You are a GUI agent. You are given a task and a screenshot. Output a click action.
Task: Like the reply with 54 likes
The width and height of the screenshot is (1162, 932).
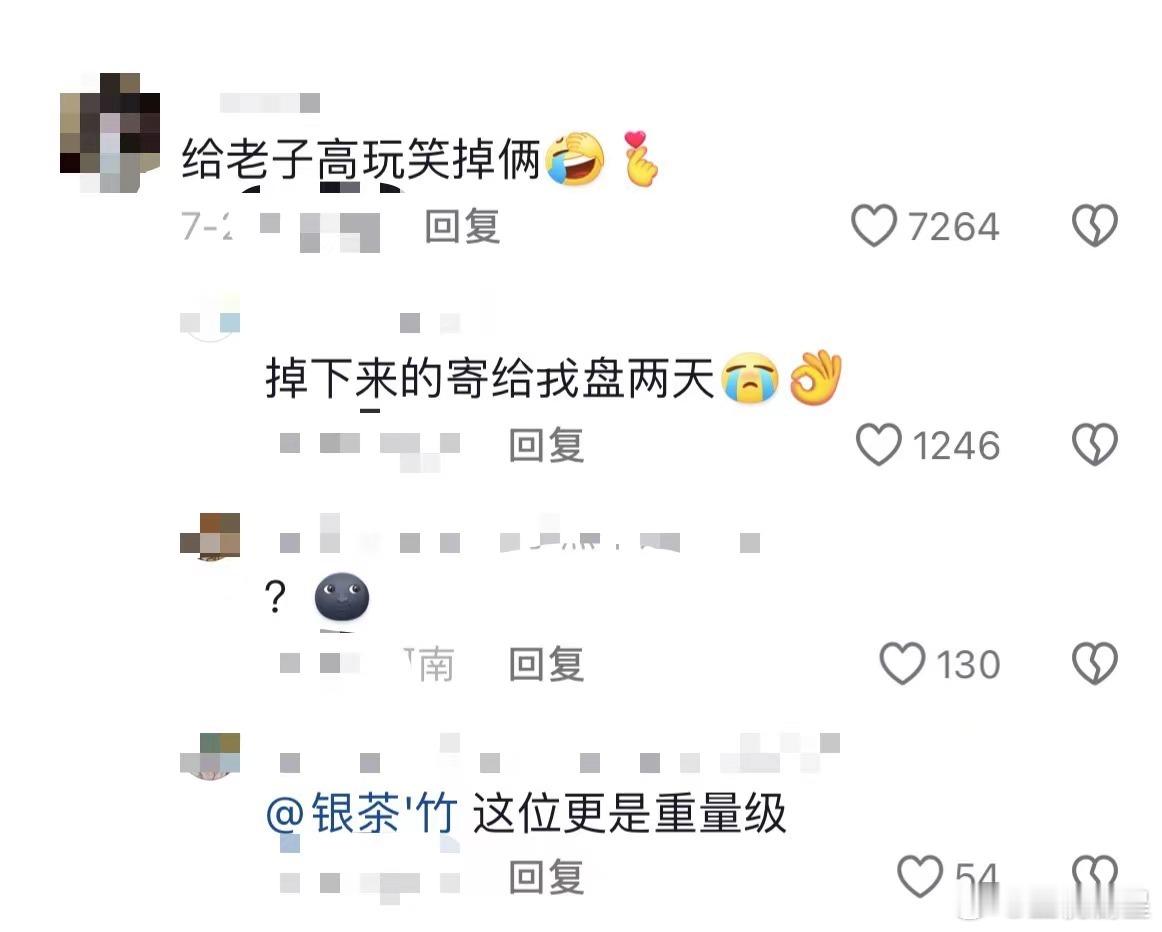click(920, 876)
